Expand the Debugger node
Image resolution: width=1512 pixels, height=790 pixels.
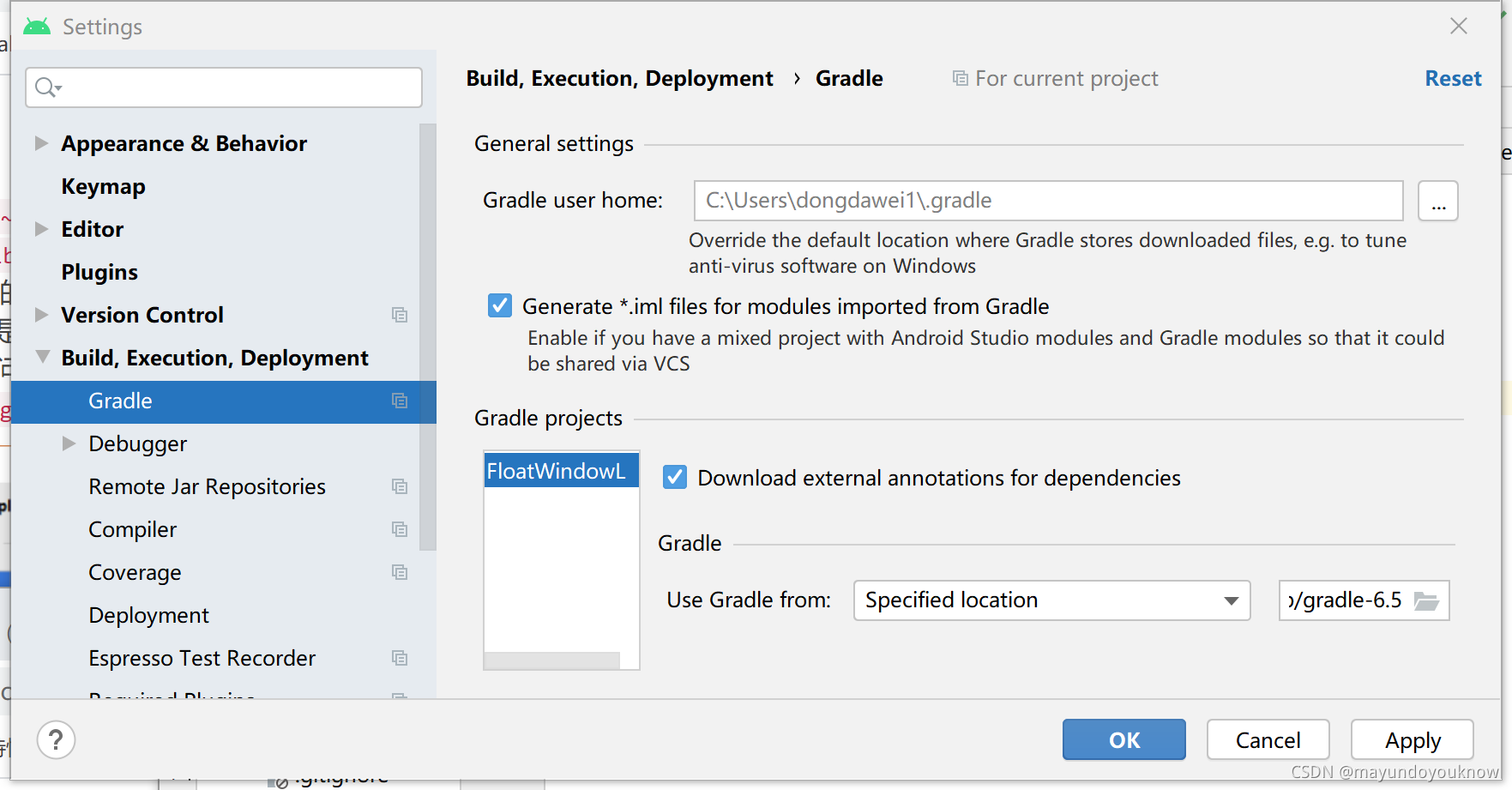click(69, 443)
